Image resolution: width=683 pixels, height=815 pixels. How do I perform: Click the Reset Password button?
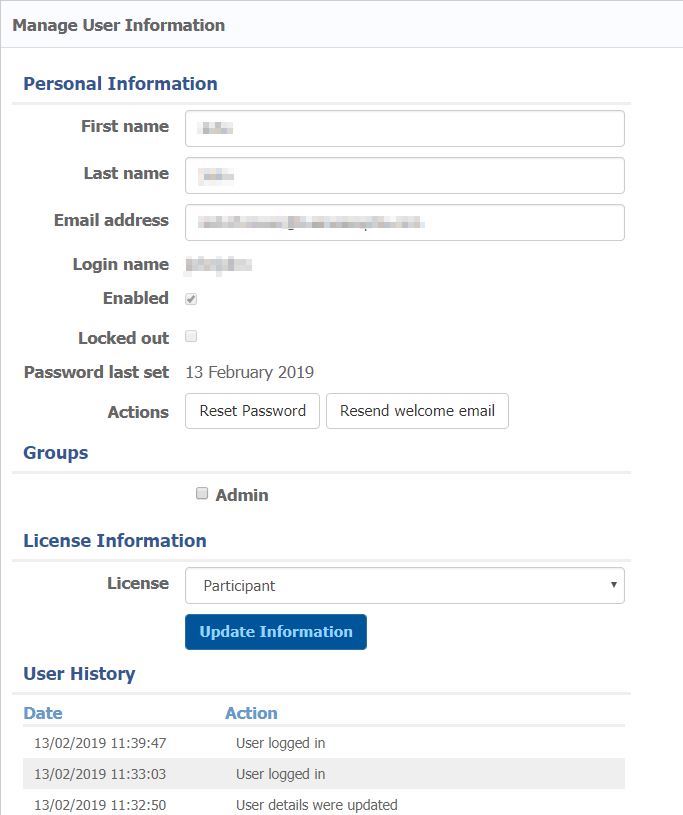(252, 411)
